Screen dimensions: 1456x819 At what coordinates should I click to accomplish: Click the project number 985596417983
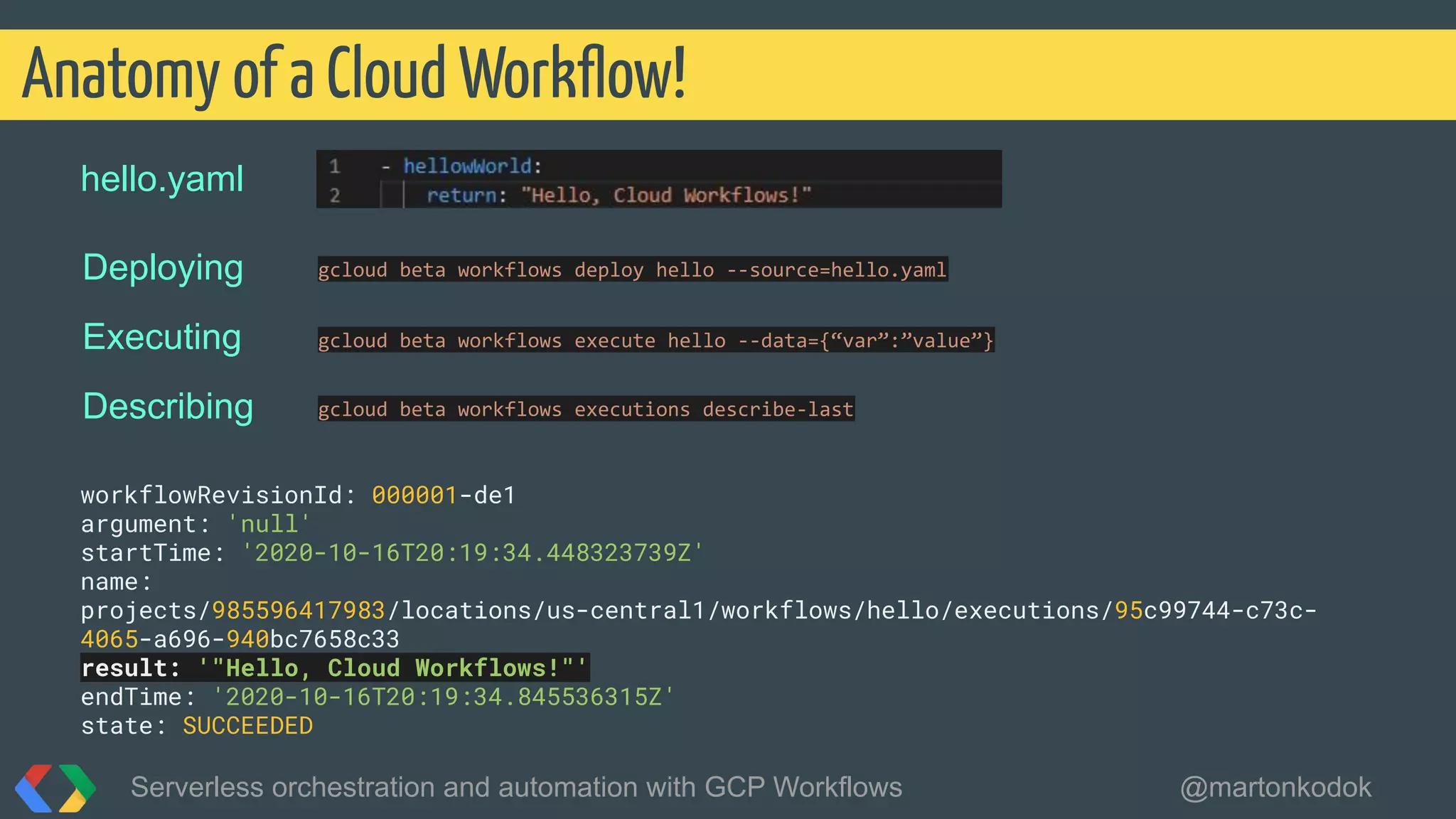[299, 611]
